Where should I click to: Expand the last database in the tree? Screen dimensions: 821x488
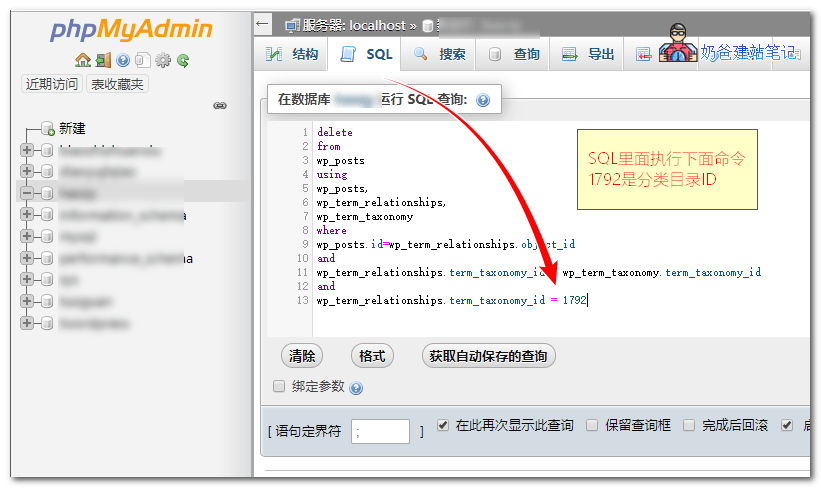tap(27, 323)
